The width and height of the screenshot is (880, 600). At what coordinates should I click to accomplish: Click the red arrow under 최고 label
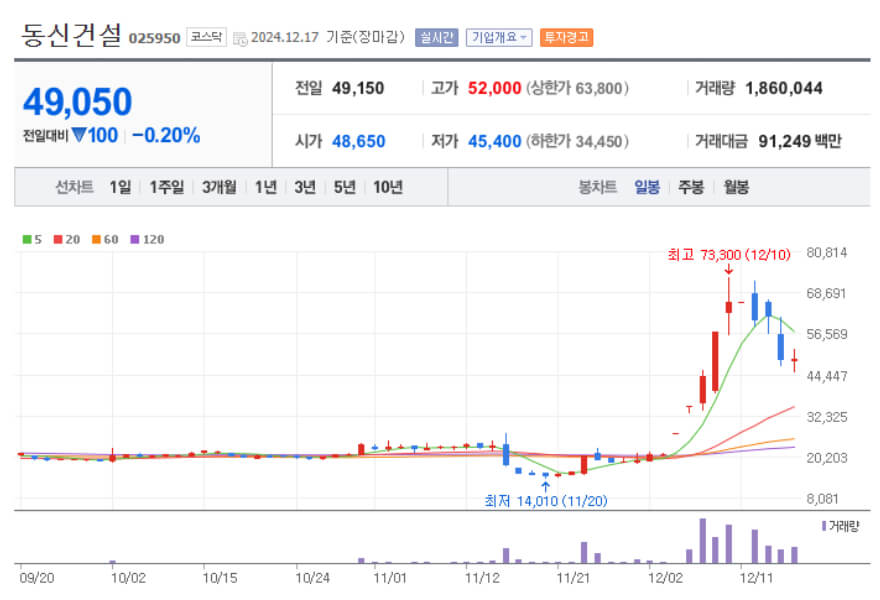click(x=728, y=269)
